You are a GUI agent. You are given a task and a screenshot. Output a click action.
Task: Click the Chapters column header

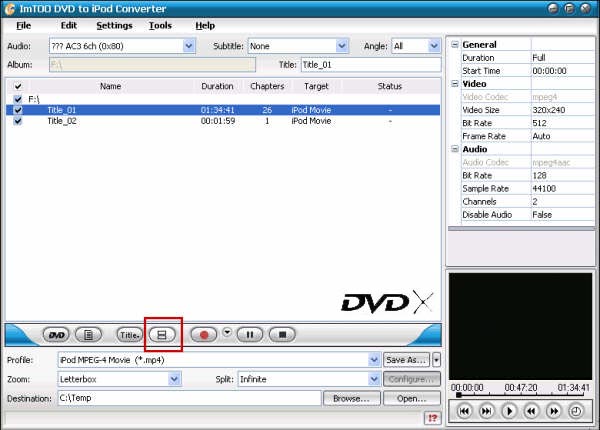(x=267, y=86)
